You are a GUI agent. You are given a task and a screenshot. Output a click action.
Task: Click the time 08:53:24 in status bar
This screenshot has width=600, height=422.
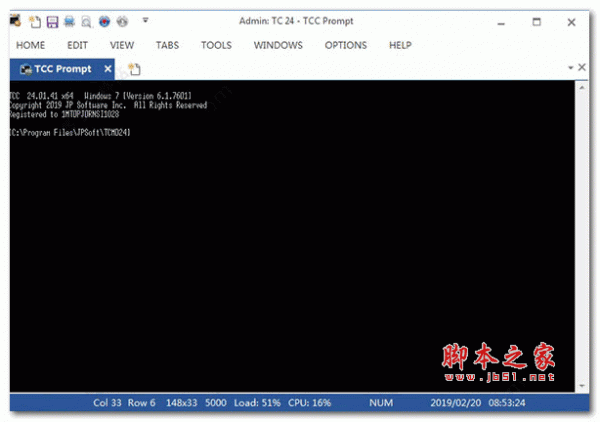(x=507, y=403)
